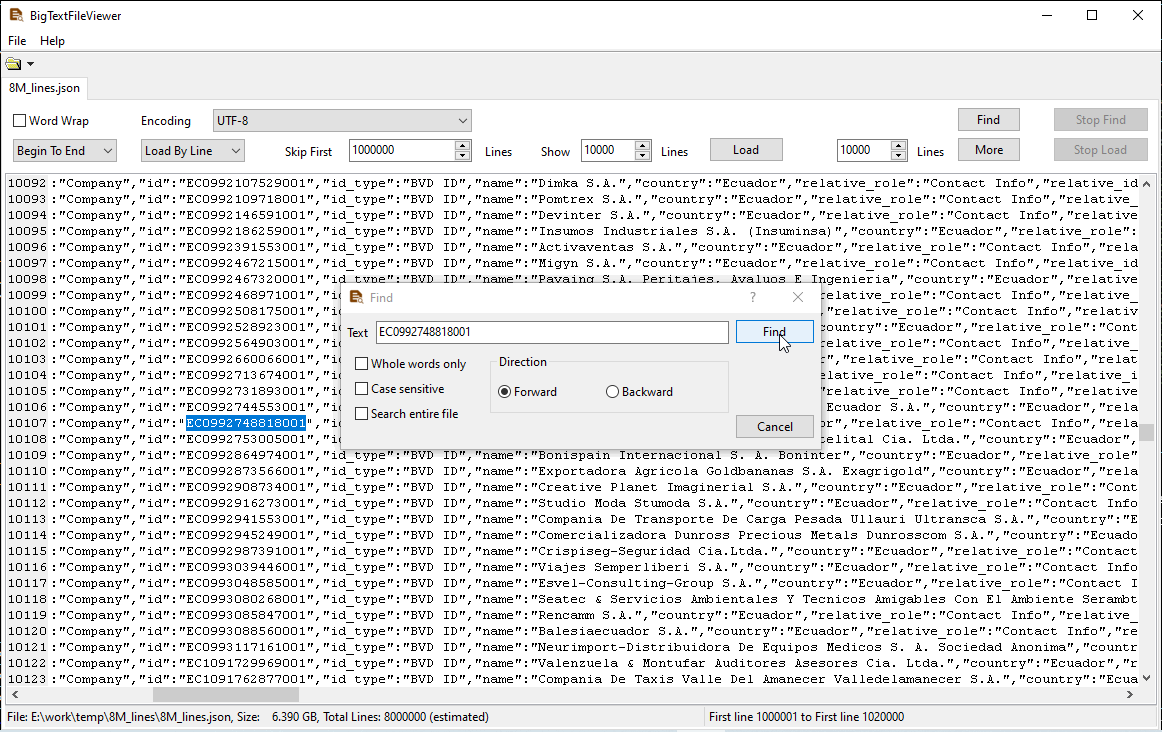1162x732 pixels.
Task: Select the Forward direction radio button
Action: coord(505,392)
